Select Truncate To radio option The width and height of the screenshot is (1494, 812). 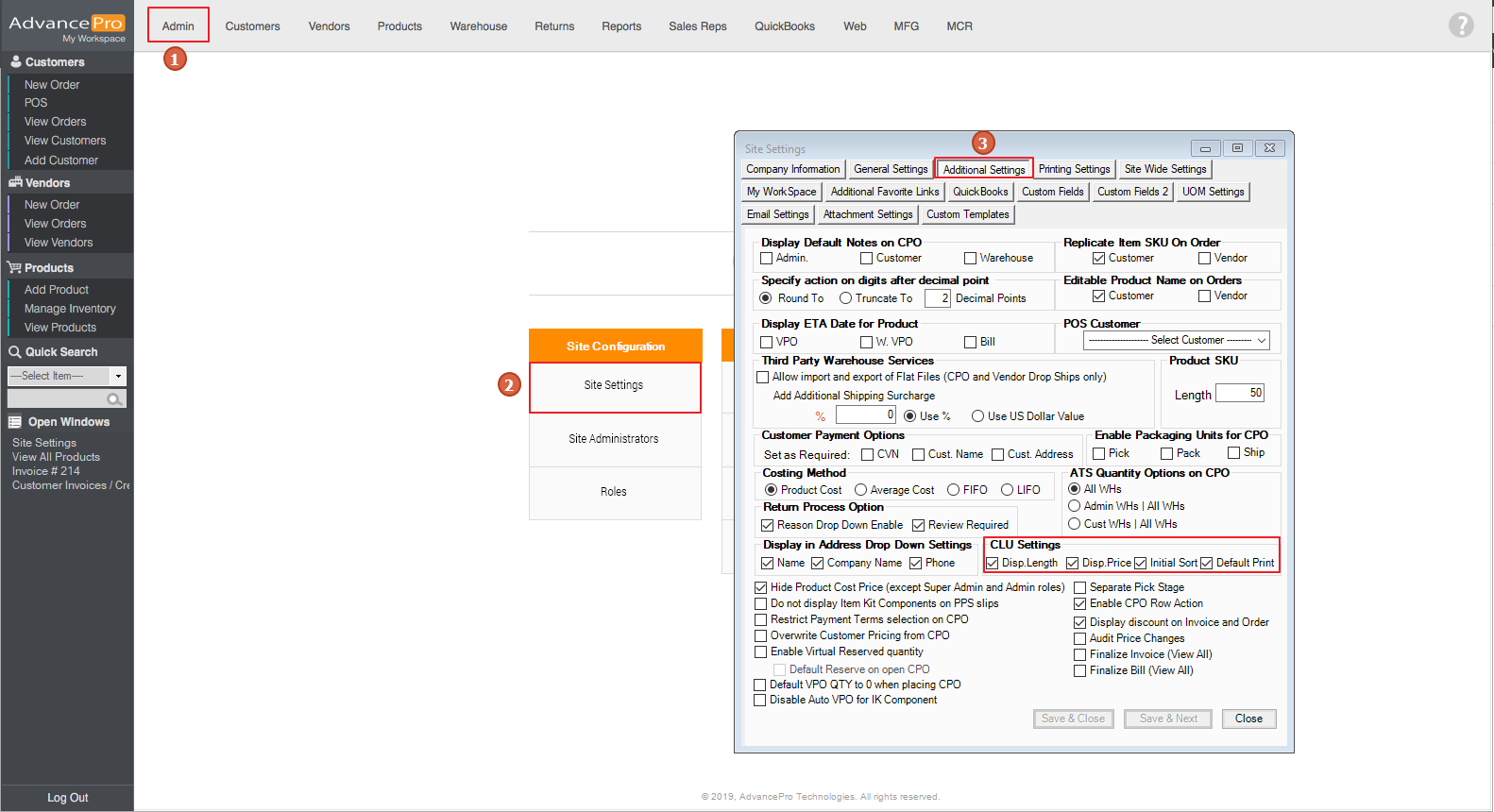(845, 298)
